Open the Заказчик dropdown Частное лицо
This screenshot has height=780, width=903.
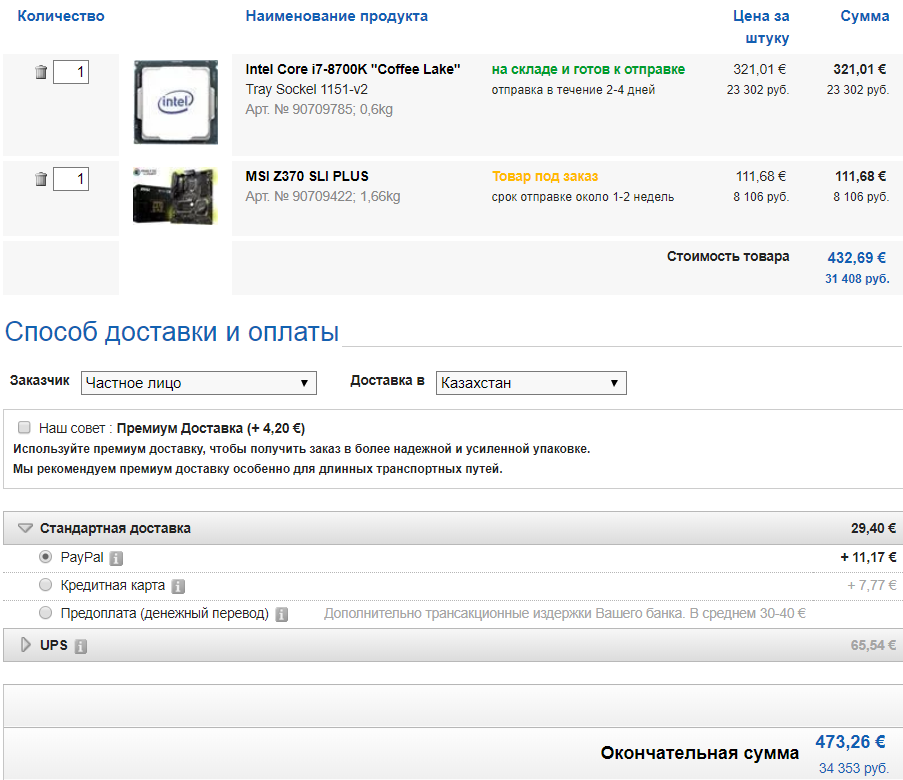point(199,383)
